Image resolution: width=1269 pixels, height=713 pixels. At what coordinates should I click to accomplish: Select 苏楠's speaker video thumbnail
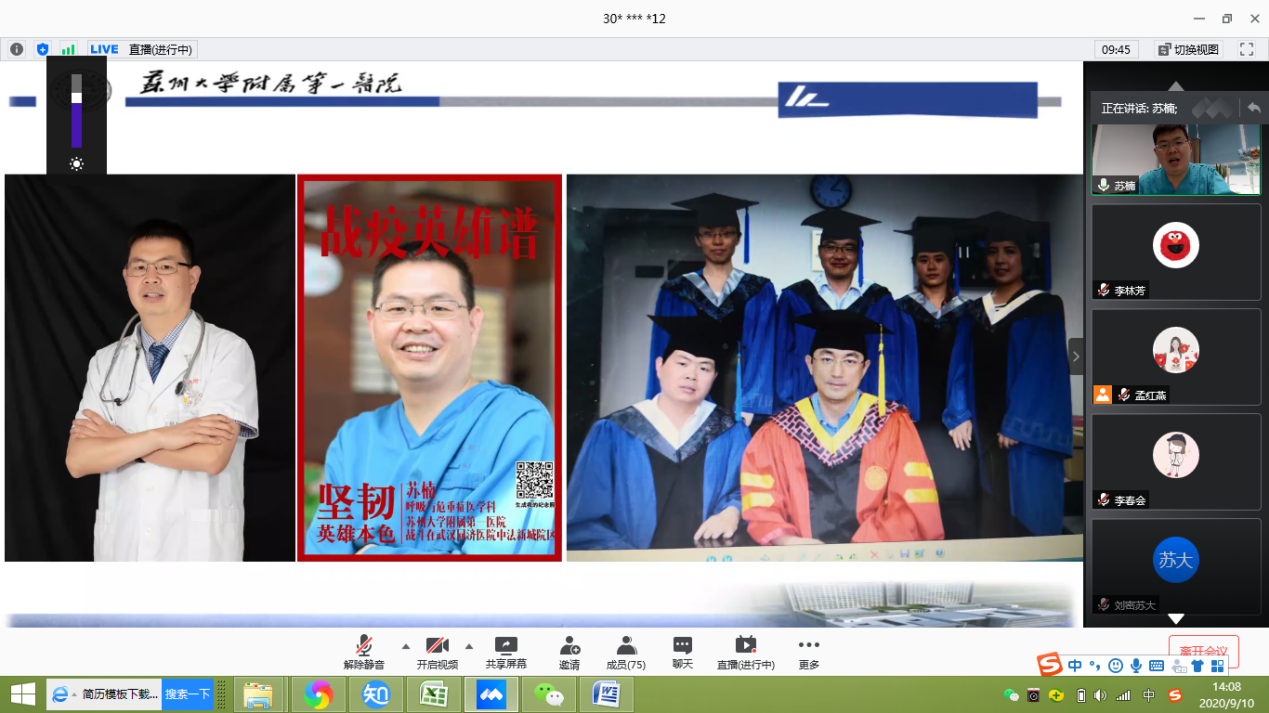click(1175, 160)
